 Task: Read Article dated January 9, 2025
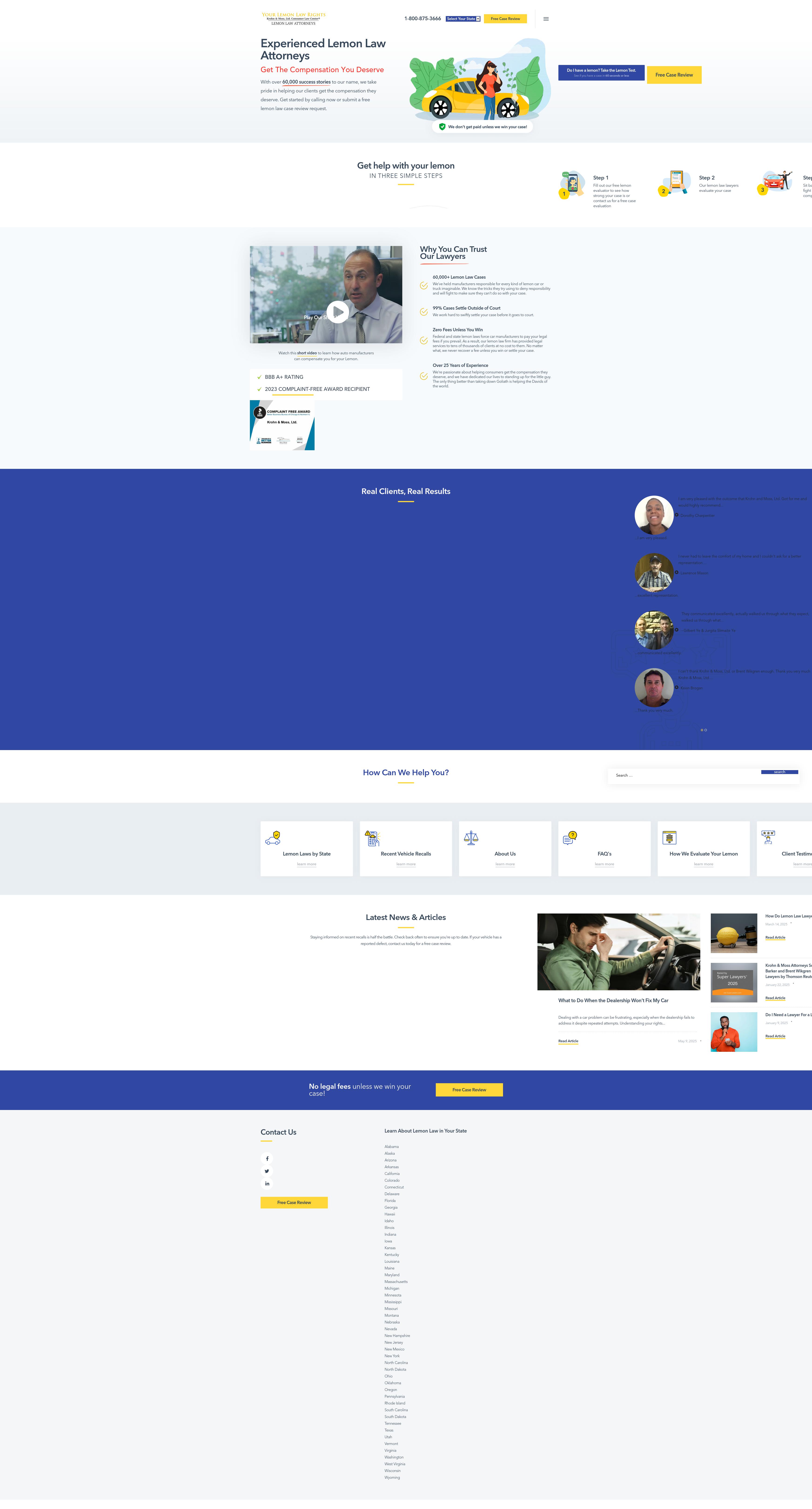pyautogui.click(x=775, y=1036)
